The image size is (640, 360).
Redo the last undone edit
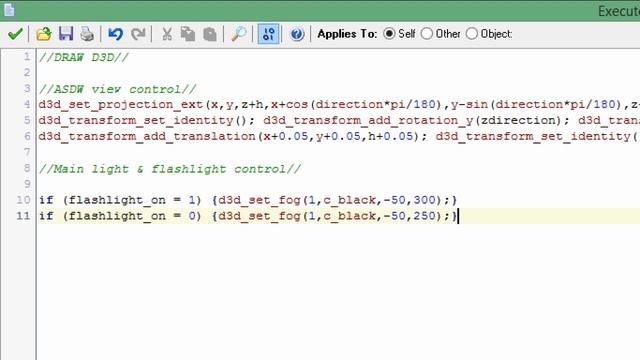click(x=138, y=34)
